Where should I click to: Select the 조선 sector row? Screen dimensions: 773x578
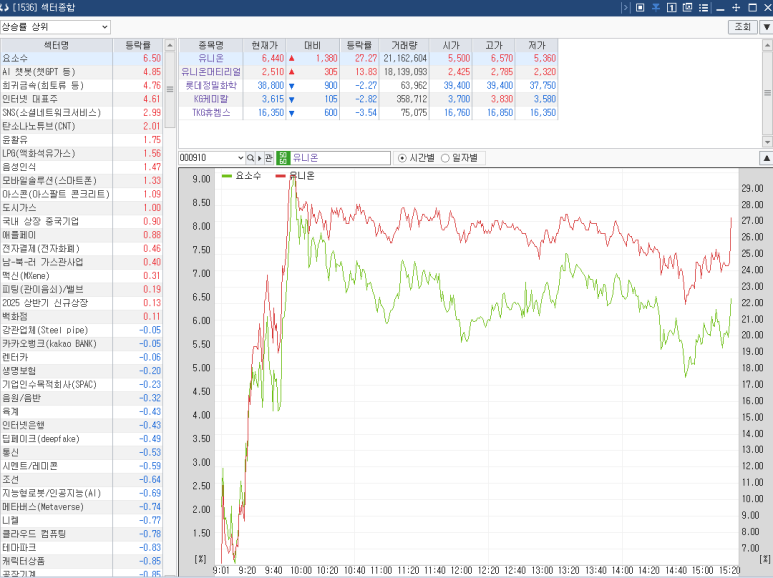81,479
